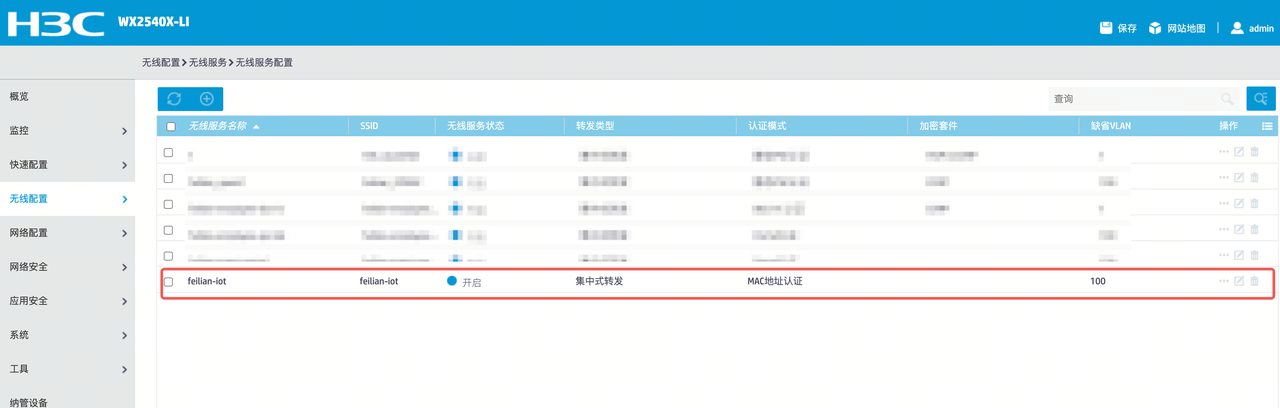Click the refresh list button
Viewport: 1280px width, 408px height.
(x=174, y=99)
